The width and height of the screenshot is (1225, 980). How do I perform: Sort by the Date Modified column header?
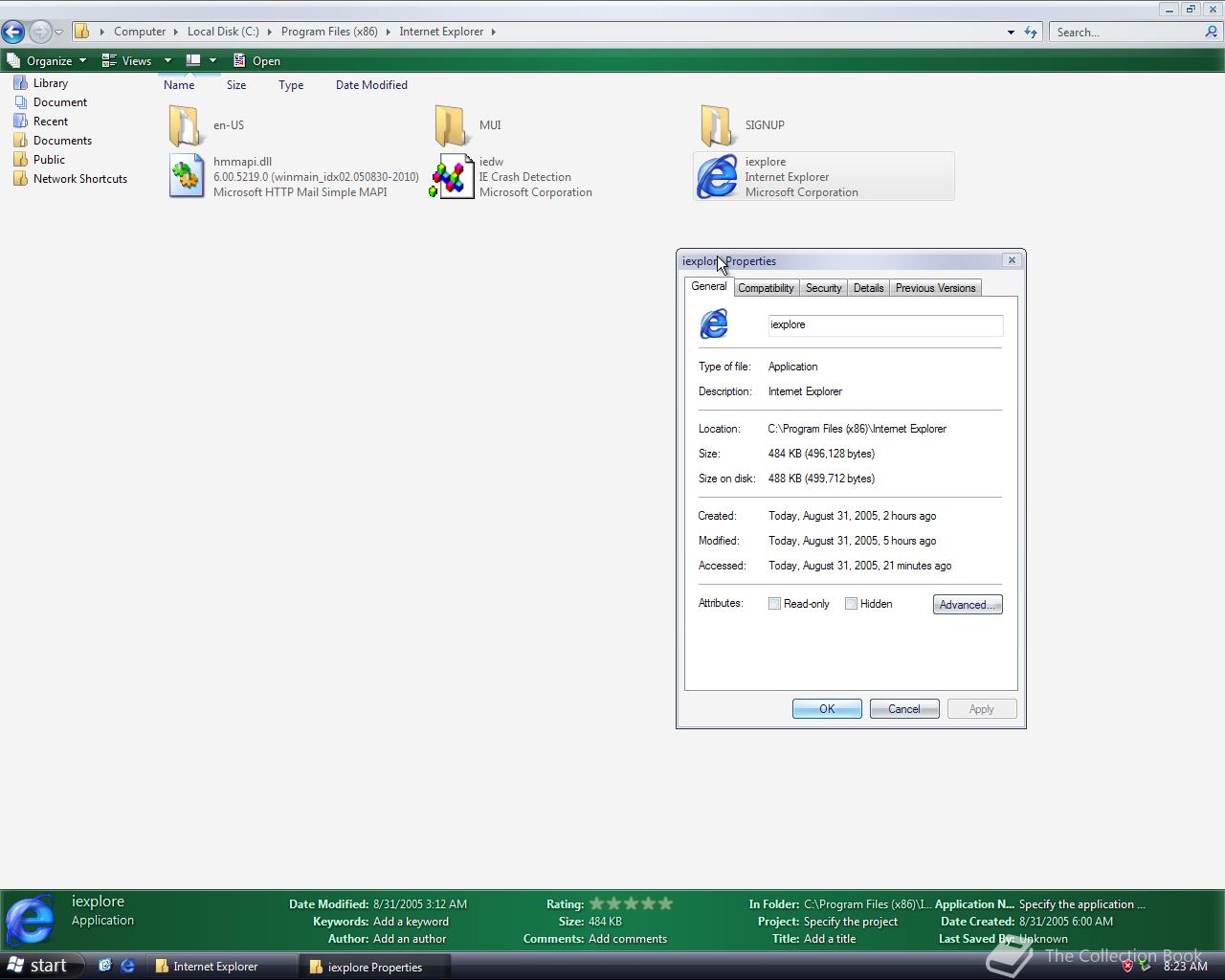tap(371, 85)
